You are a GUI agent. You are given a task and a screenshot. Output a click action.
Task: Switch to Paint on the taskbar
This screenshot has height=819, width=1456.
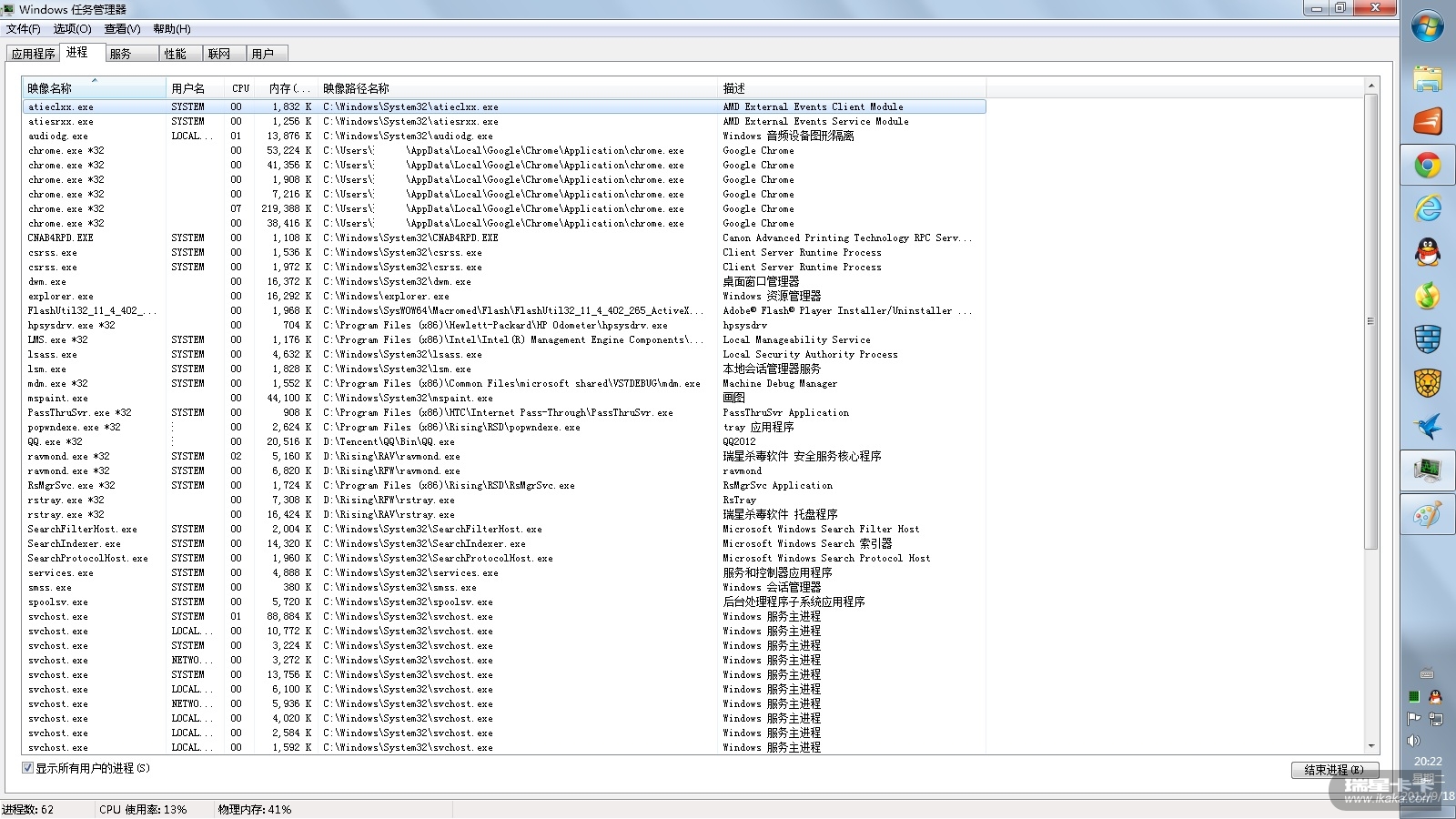click(1427, 514)
